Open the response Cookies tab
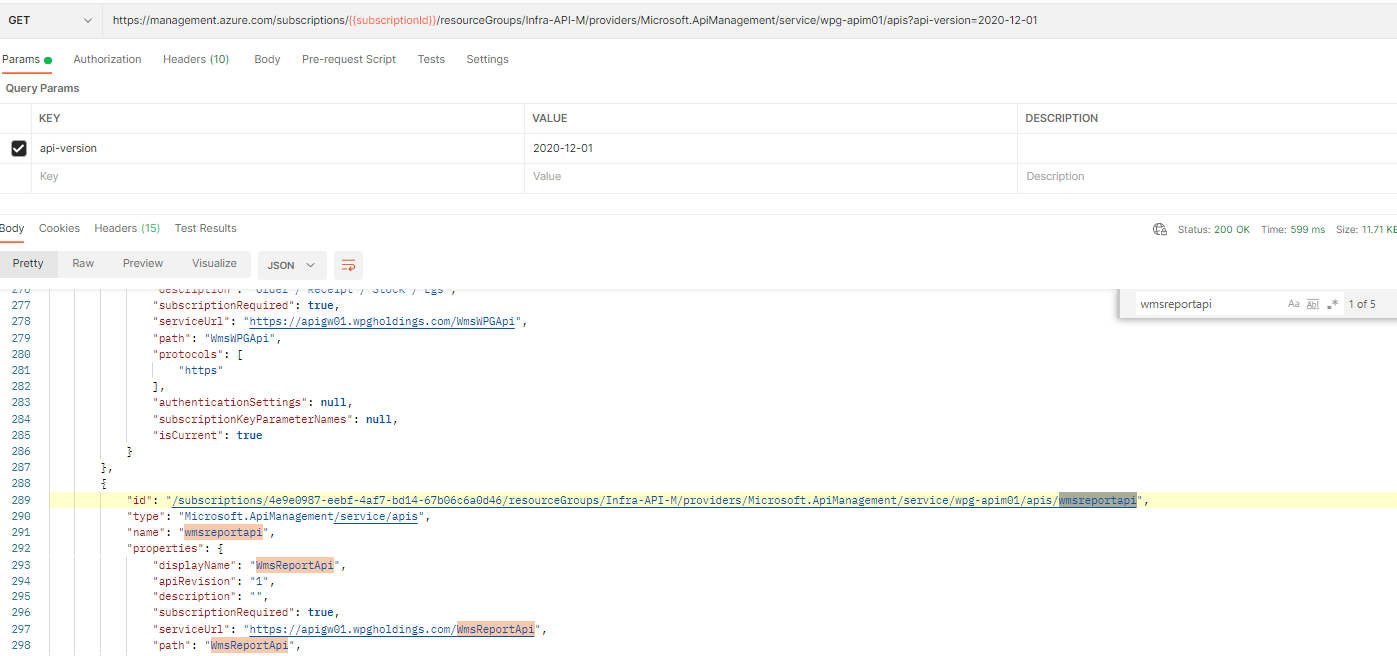The width and height of the screenshot is (1397, 656). 59,228
